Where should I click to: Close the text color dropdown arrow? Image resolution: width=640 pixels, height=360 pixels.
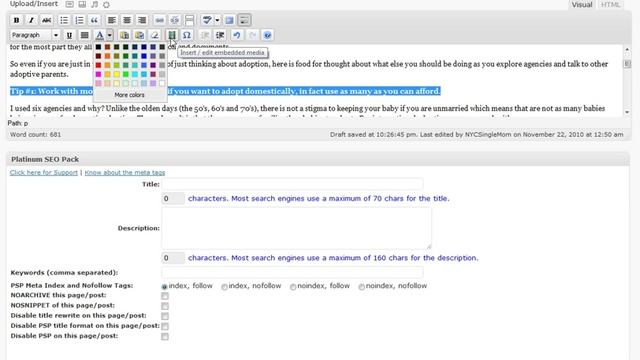point(109,35)
